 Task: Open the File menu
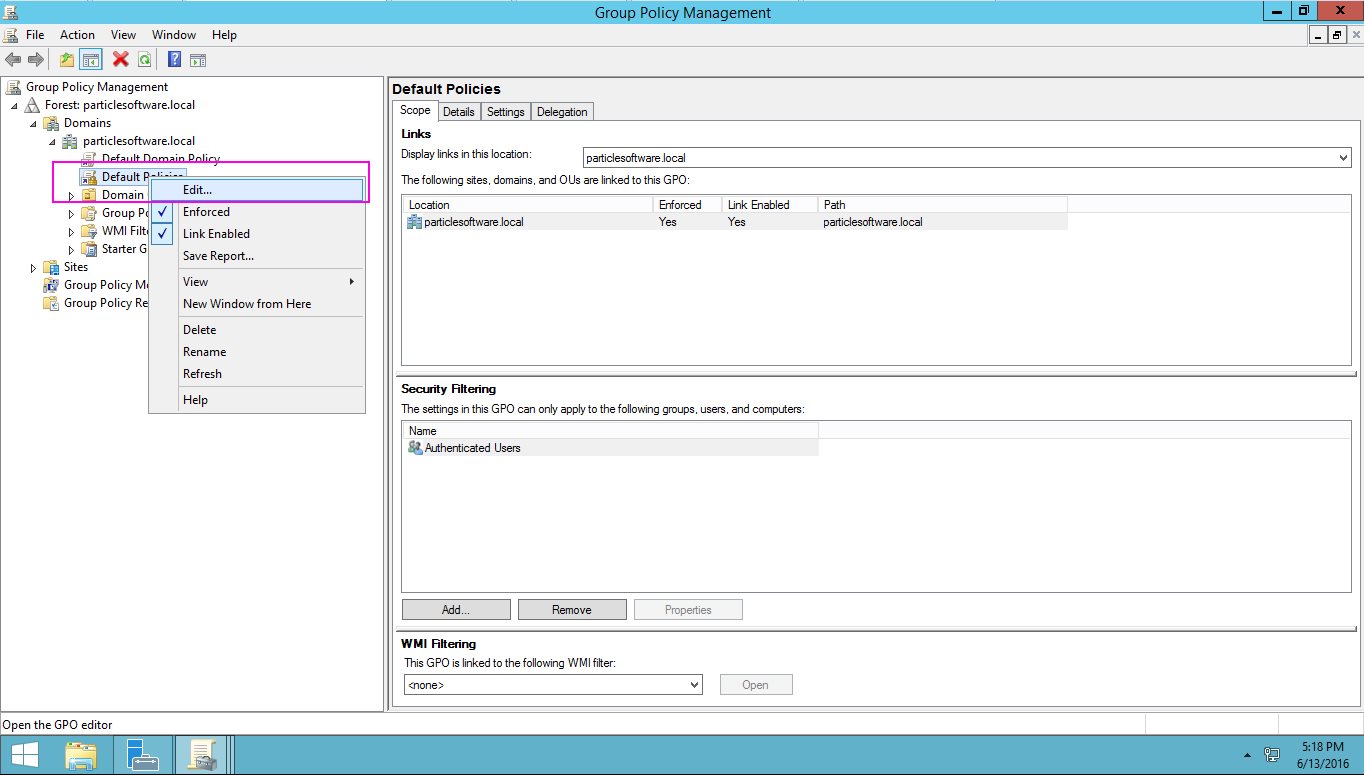(x=35, y=35)
